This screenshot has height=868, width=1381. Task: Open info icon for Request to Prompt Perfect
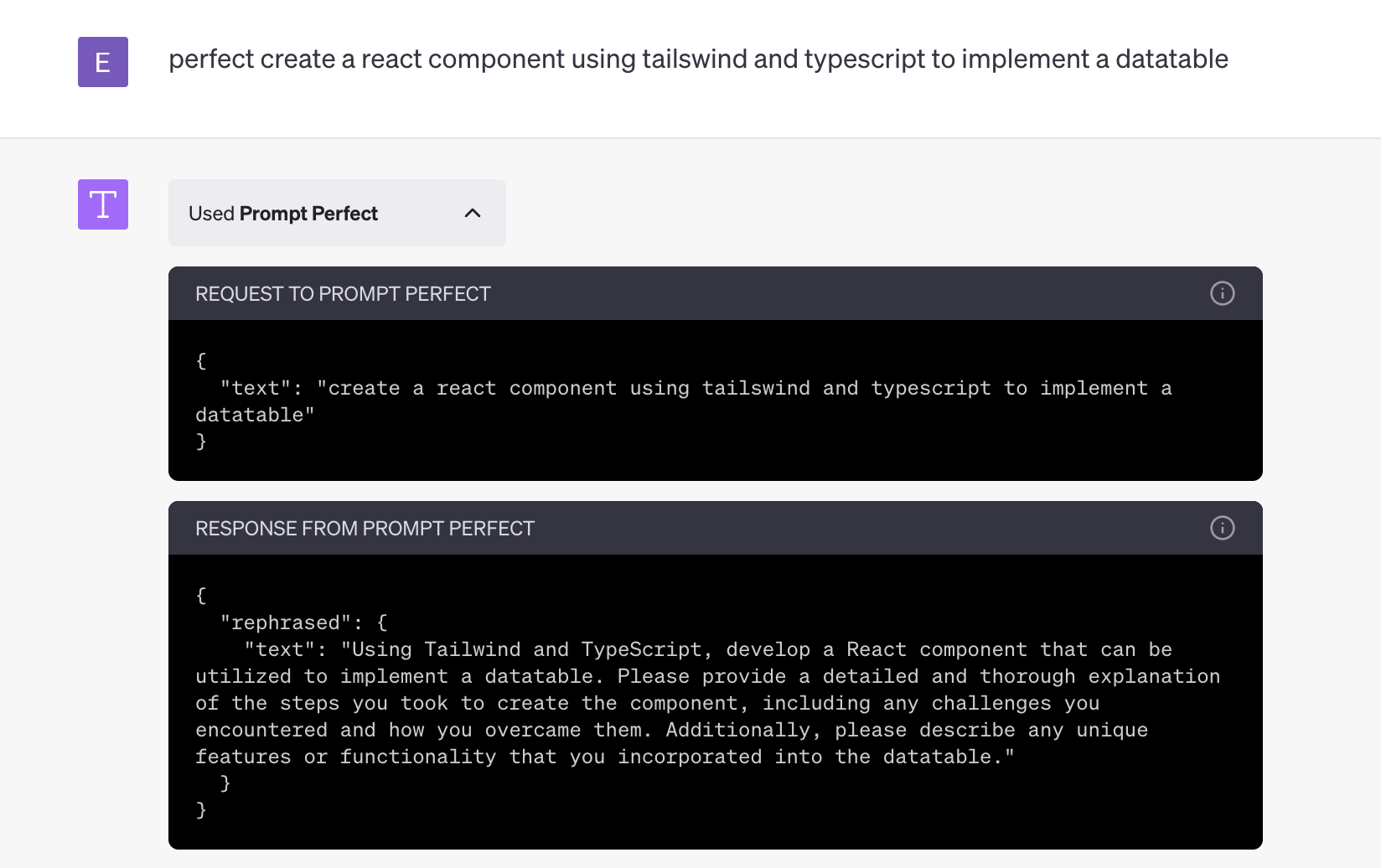(x=1222, y=293)
